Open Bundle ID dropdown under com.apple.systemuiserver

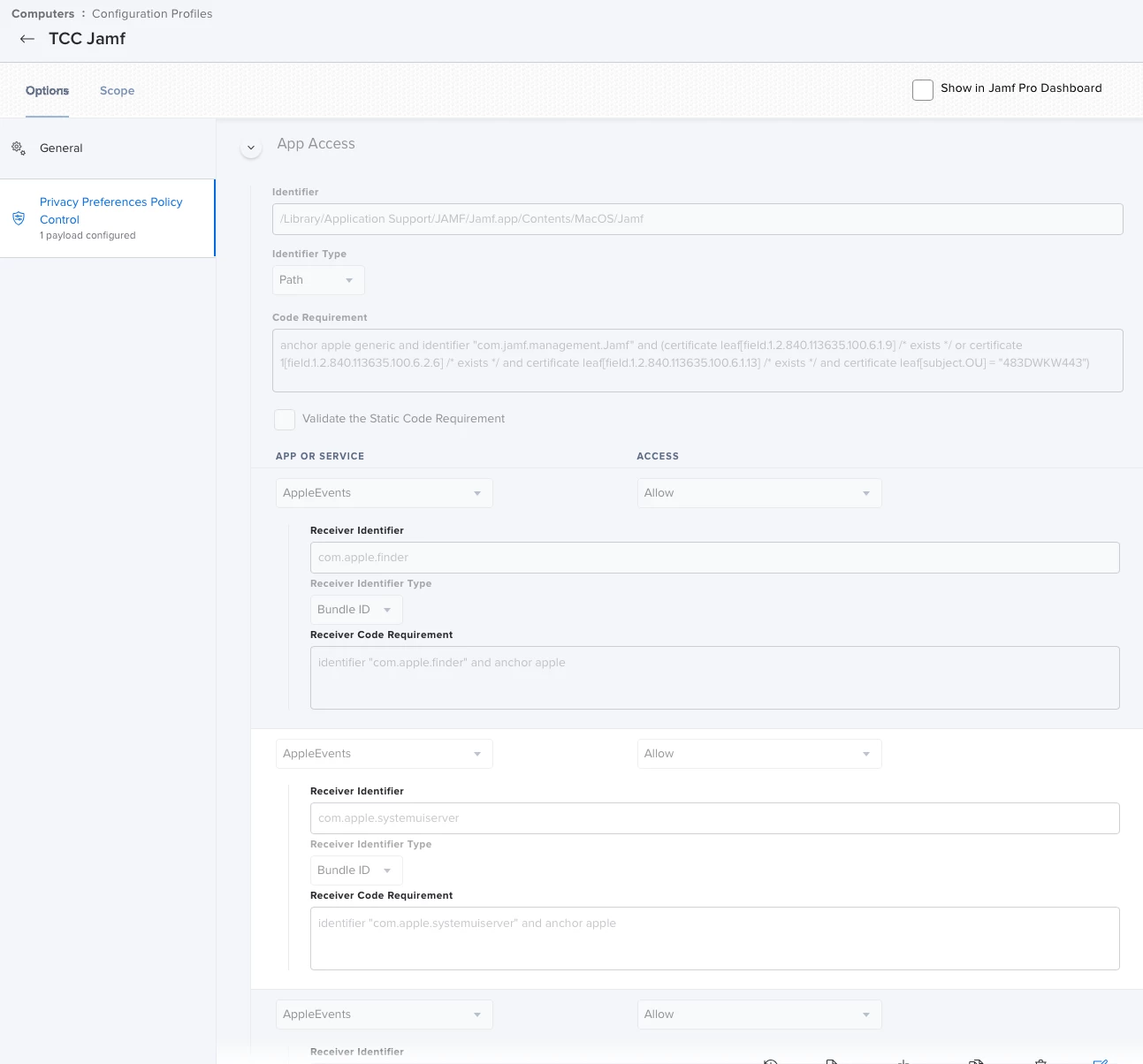coord(356,870)
